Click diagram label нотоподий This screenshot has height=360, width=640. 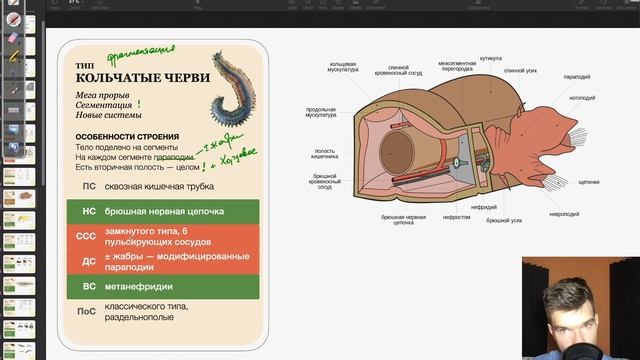(x=582, y=98)
